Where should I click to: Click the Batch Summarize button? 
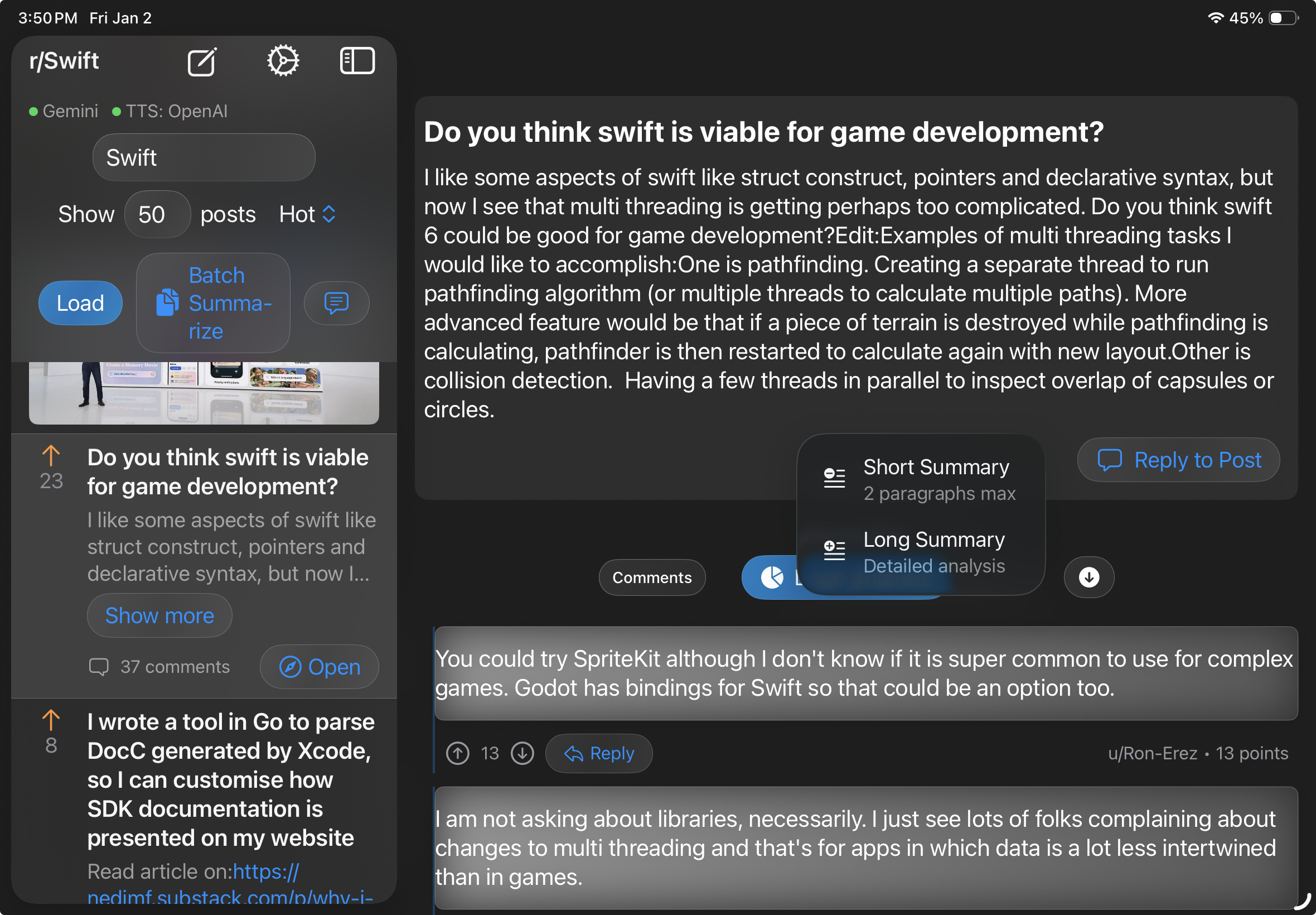tap(213, 303)
